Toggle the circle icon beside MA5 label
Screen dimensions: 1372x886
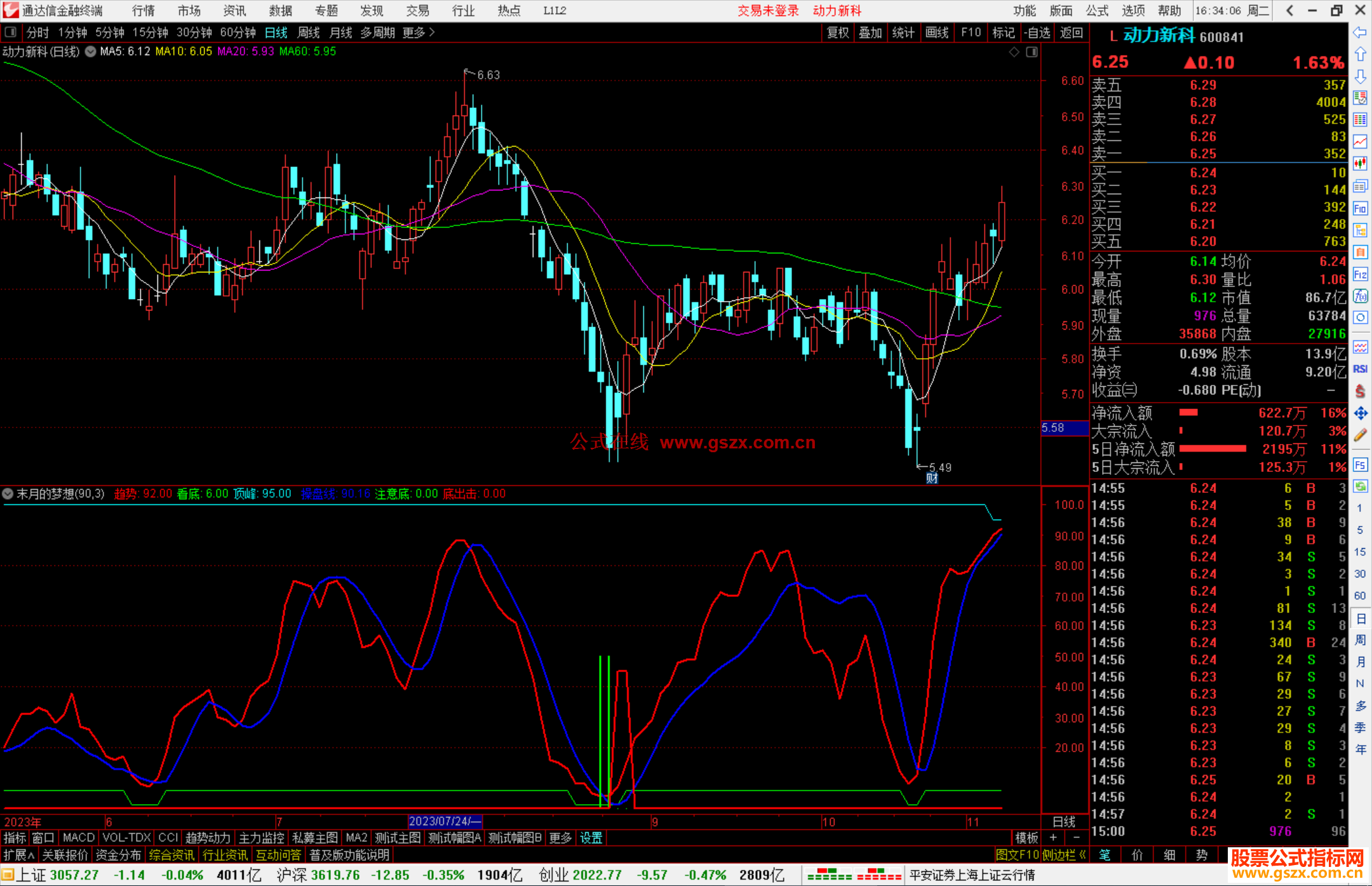91,51
